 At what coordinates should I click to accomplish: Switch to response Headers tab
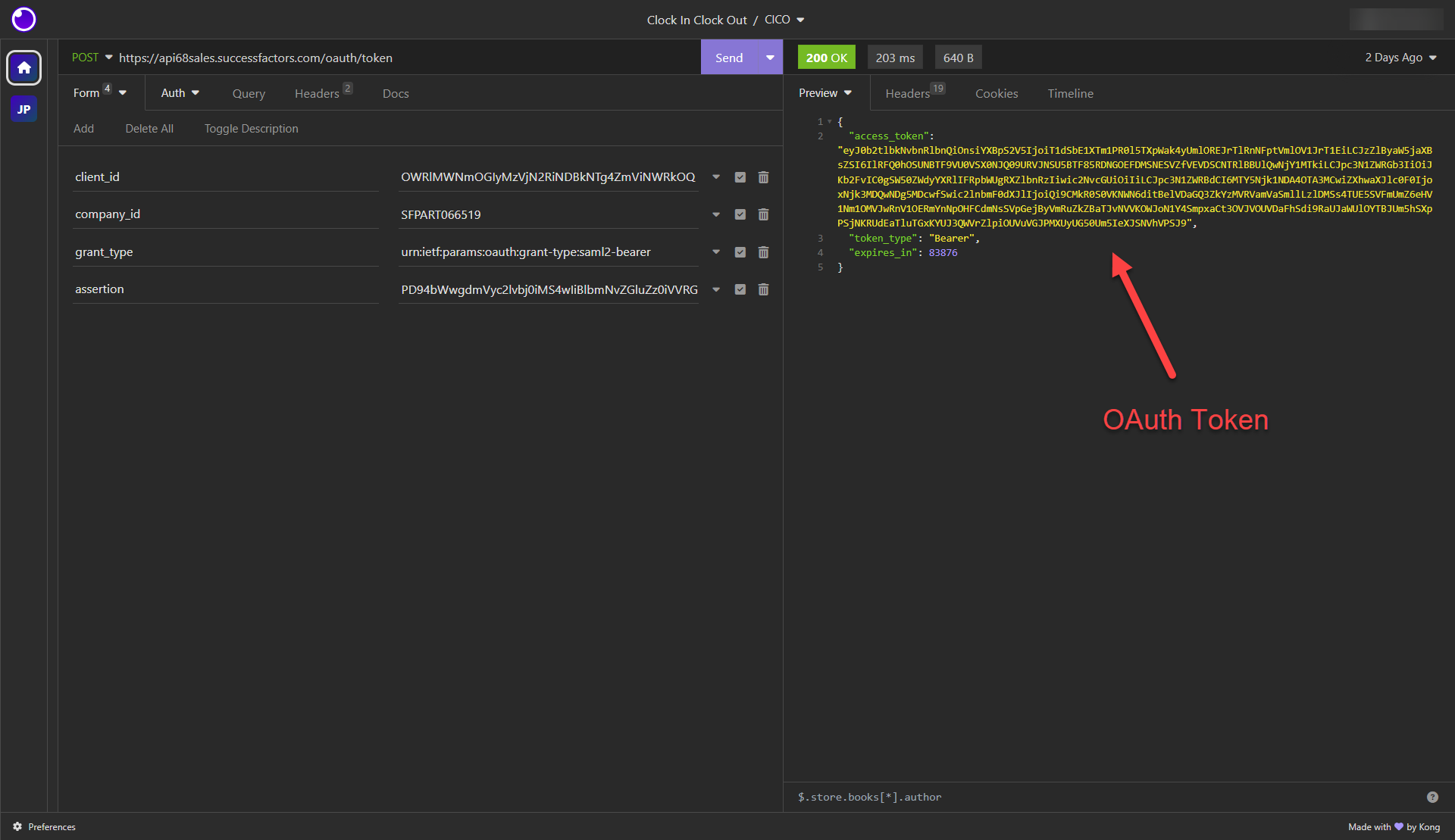click(x=915, y=93)
